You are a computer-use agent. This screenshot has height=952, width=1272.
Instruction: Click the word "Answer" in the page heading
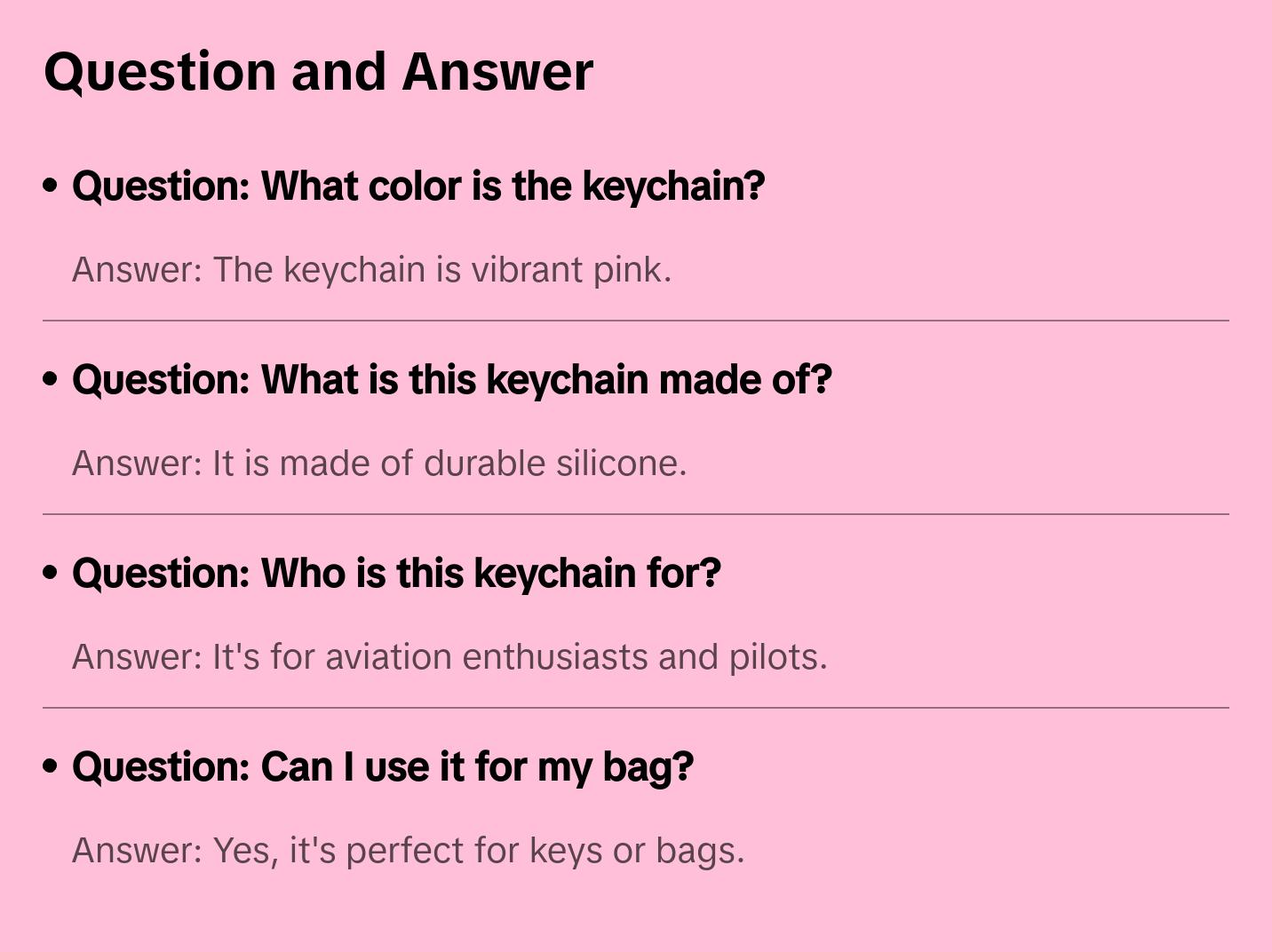(497, 72)
